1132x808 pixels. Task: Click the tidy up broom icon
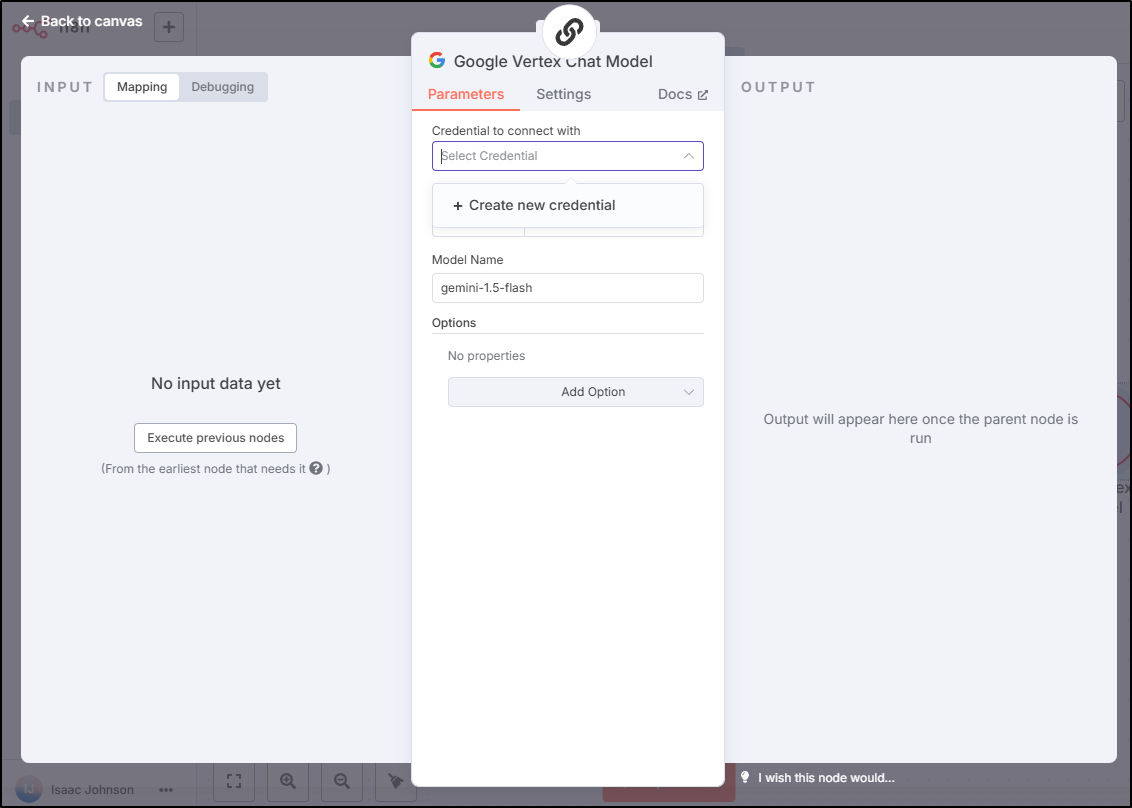click(x=396, y=781)
